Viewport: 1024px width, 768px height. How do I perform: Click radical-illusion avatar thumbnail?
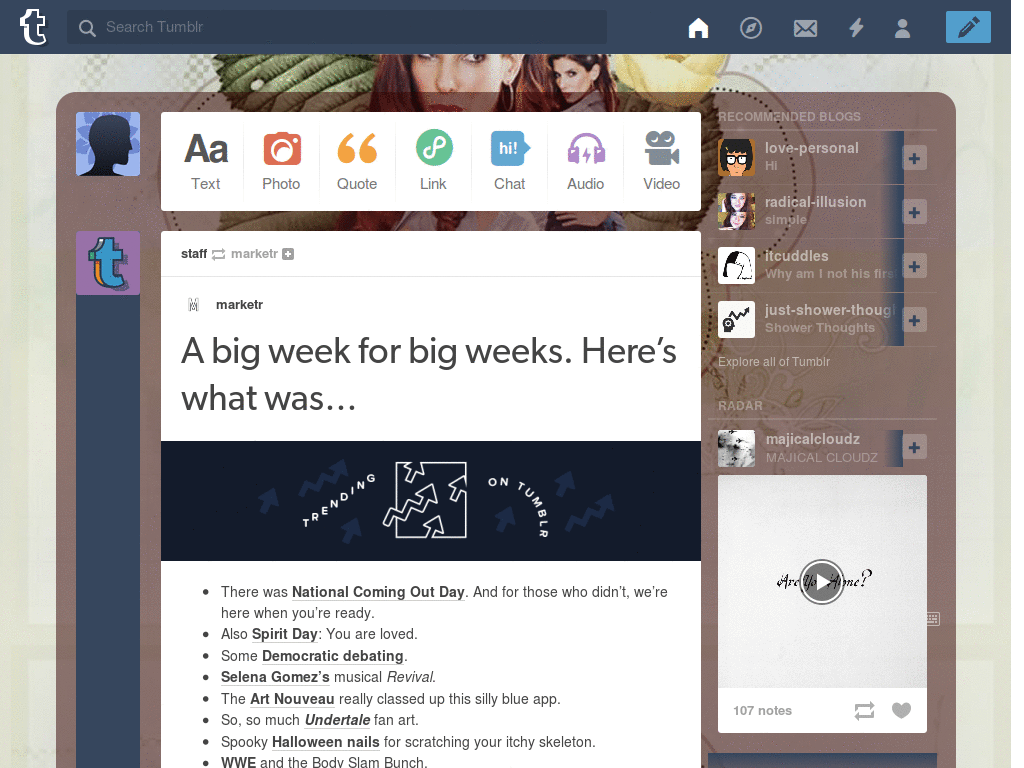click(736, 211)
